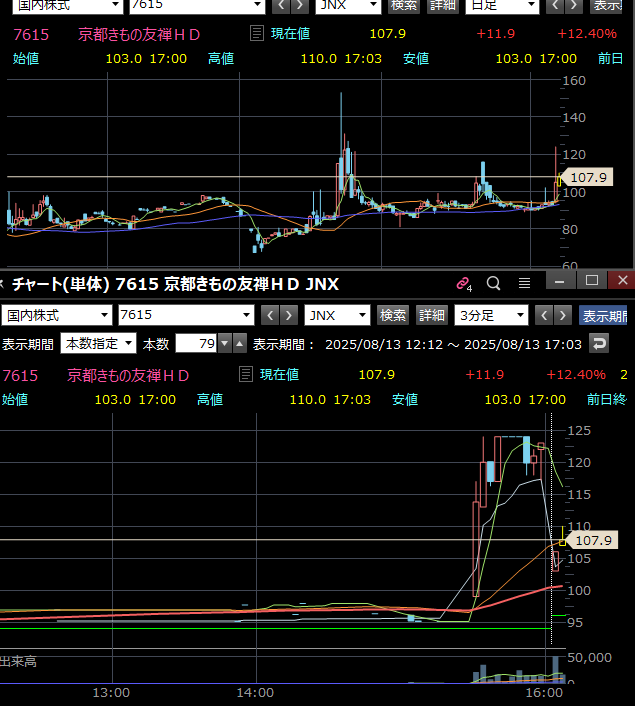Image resolution: width=635 pixels, height=706 pixels.
Task: Click the 107.9 price label on lower chart
Action: click(594, 540)
